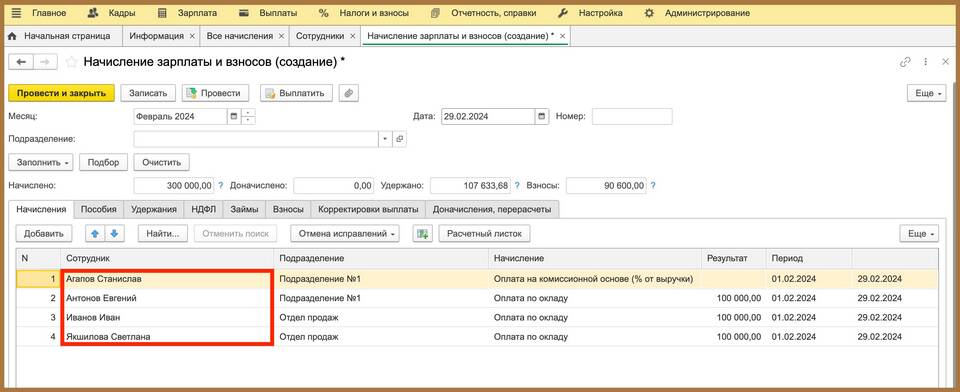
Task: Close the Начисление зарплаты и взносов tab
Action: click(x=563, y=36)
